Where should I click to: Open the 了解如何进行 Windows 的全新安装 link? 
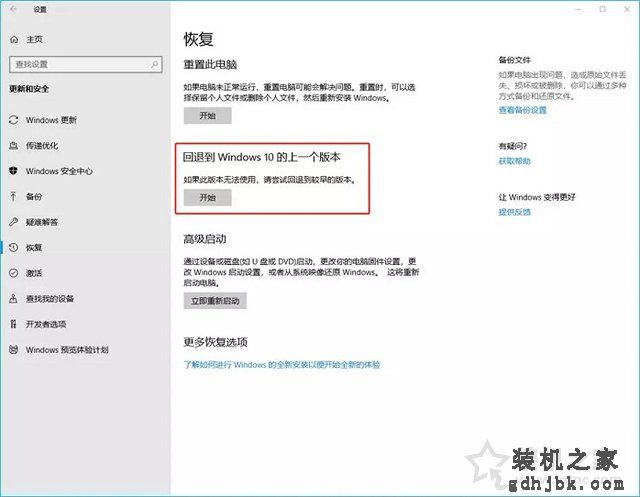282,364
